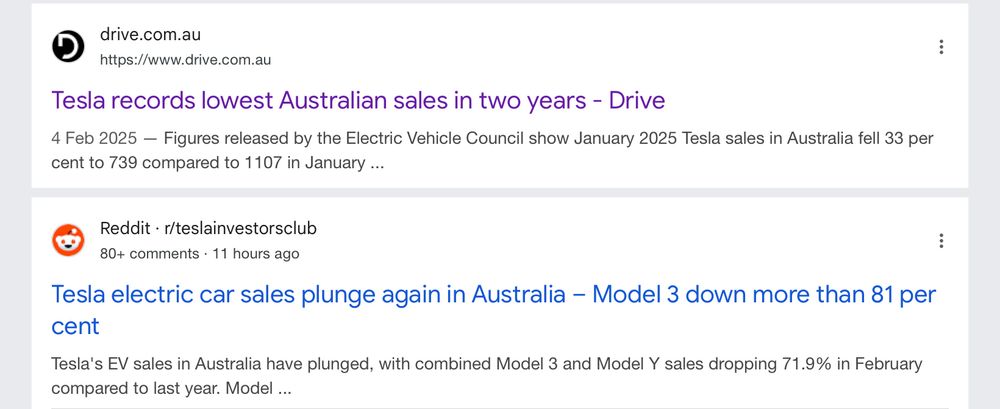
Task: Open "Tesla electric car sales plunge again" link
Action: click(x=493, y=310)
